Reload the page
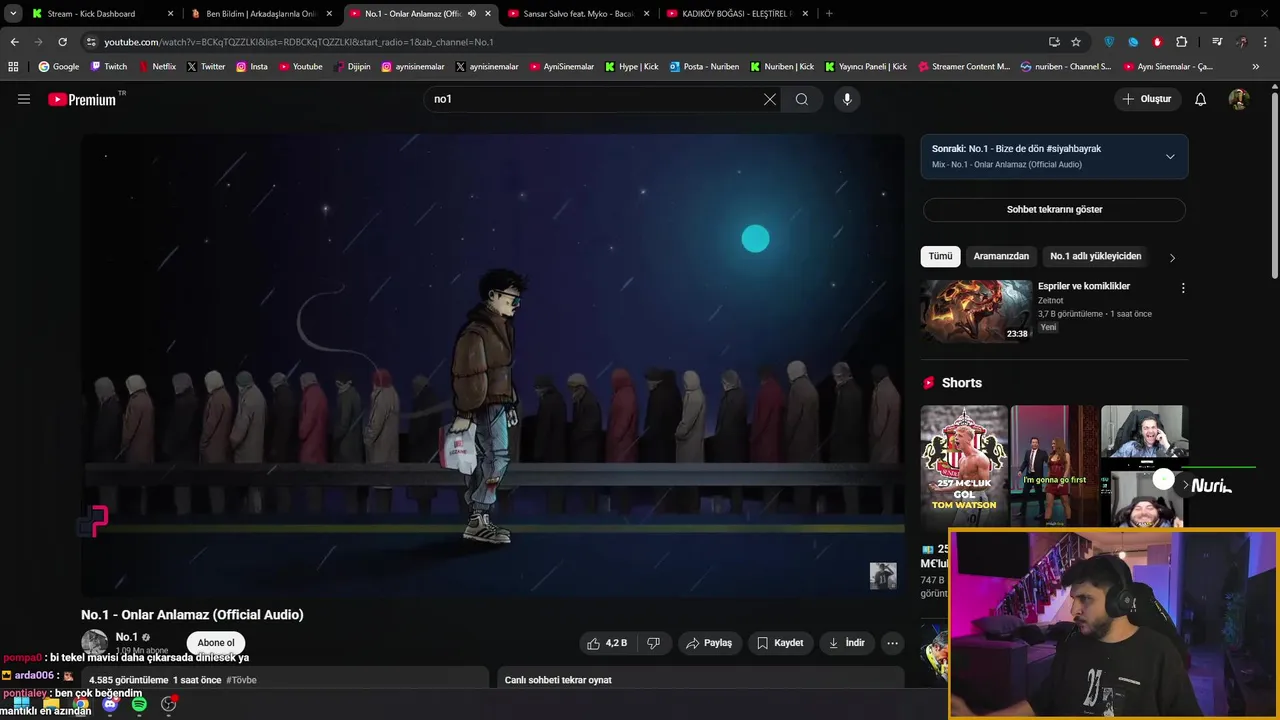Viewport: 1280px width, 720px height. (62, 42)
